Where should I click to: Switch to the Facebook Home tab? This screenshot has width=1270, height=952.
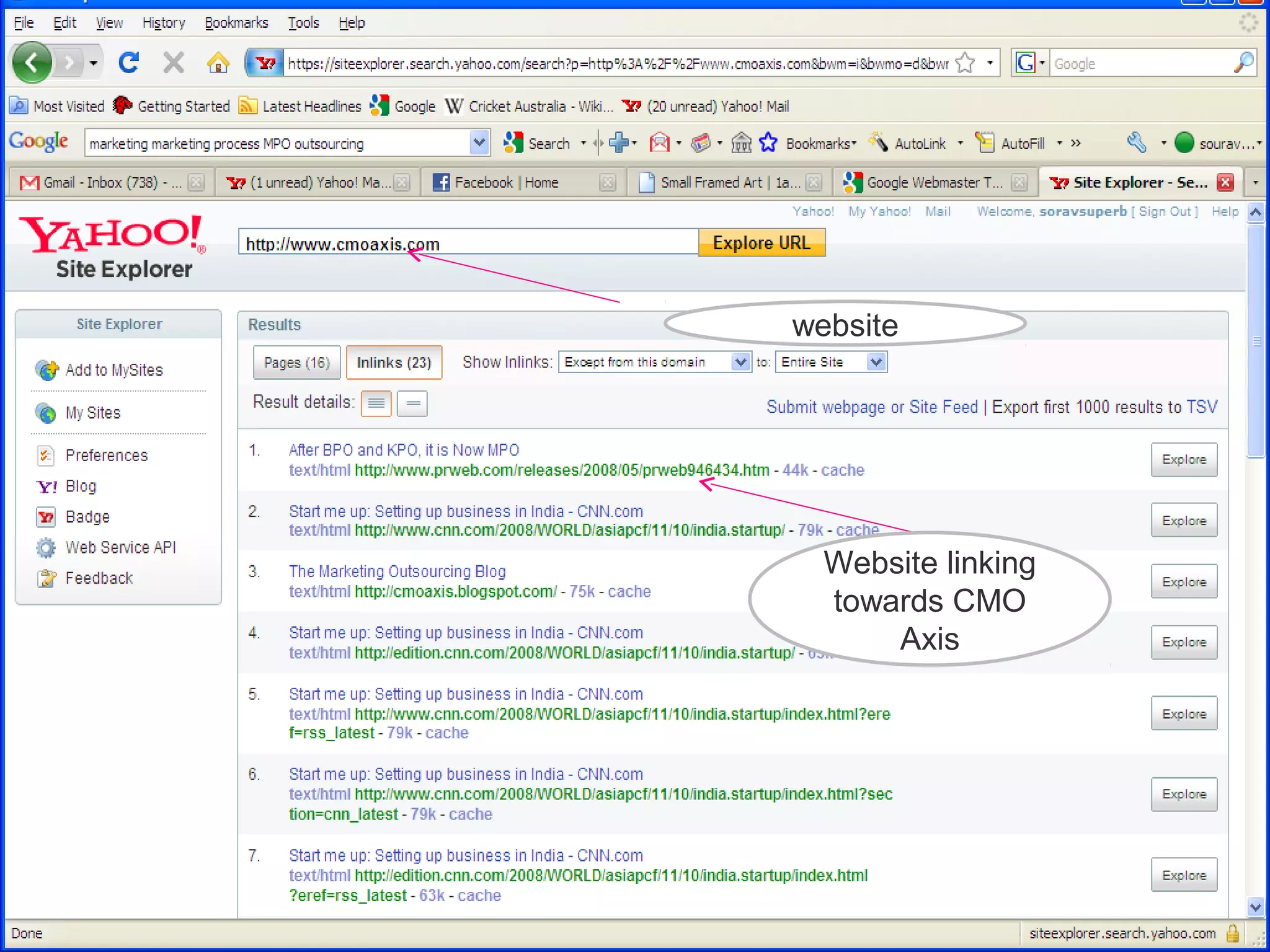click(523, 182)
